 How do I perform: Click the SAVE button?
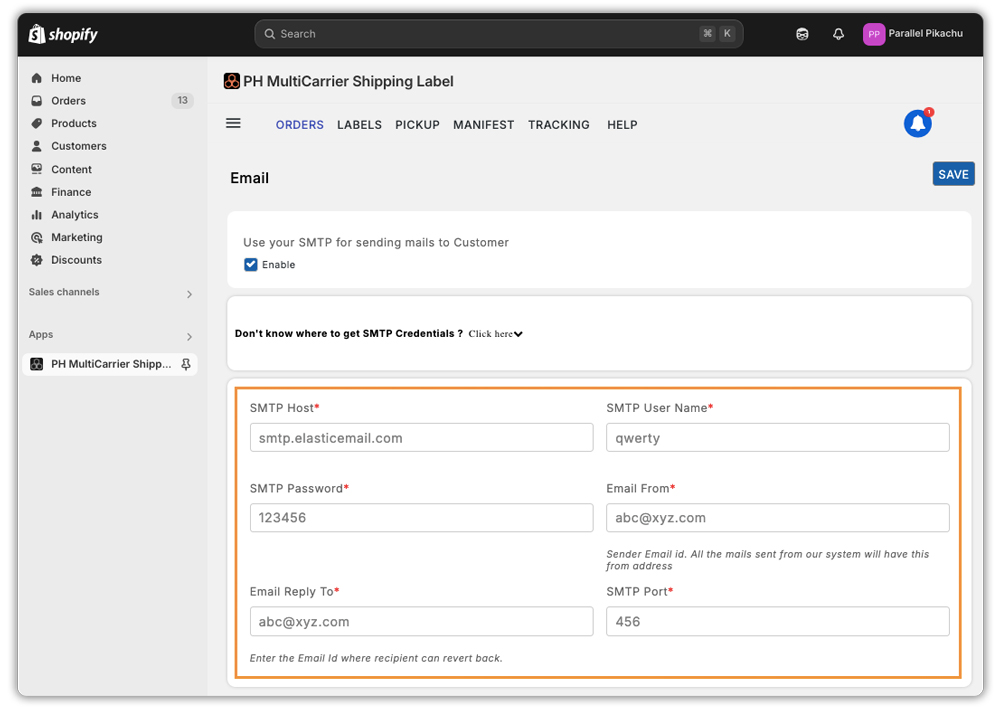coord(953,174)
